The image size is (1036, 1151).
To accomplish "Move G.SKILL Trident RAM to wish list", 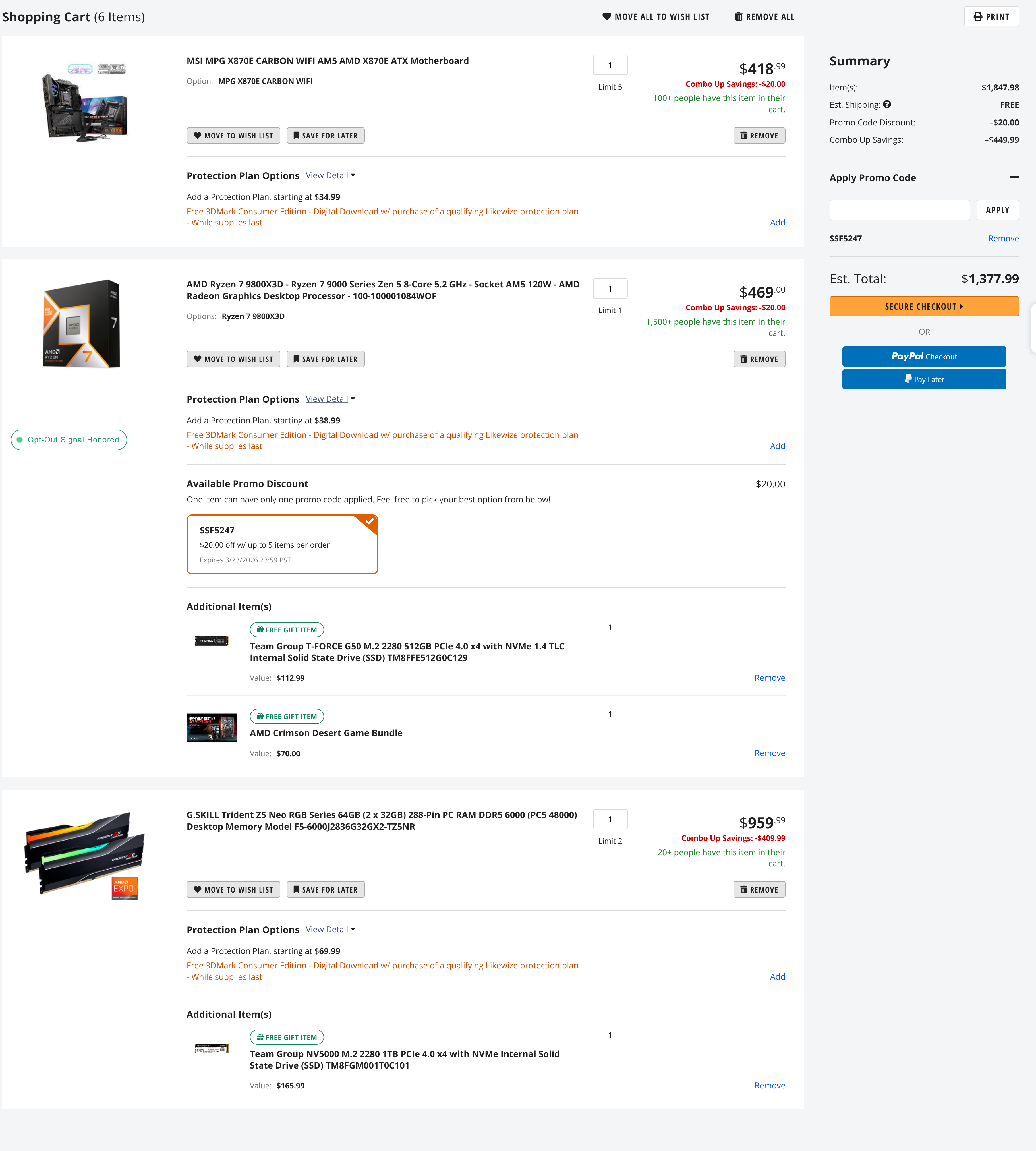I will 233,890.
